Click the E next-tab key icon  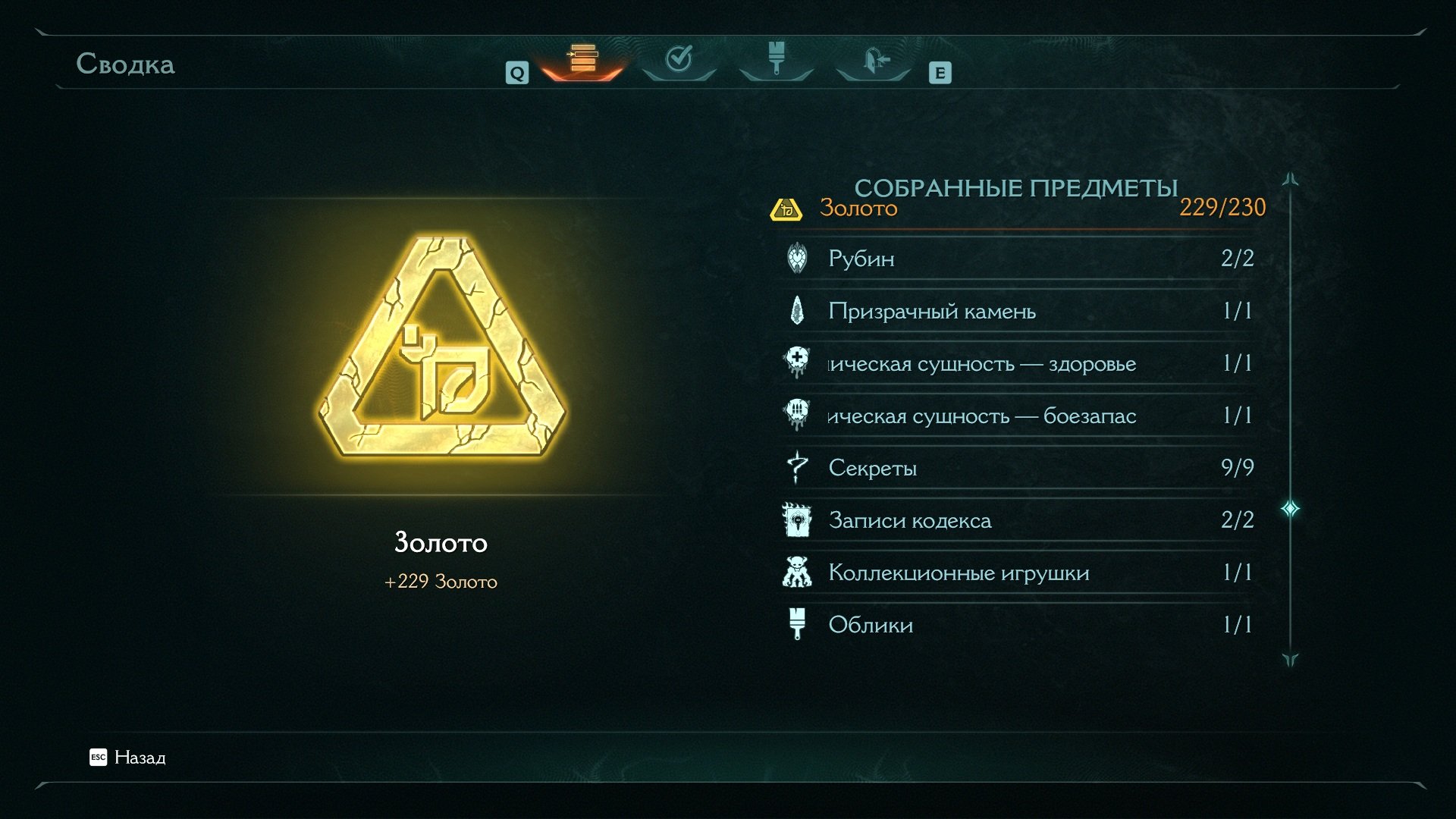[x=940, y=73]
